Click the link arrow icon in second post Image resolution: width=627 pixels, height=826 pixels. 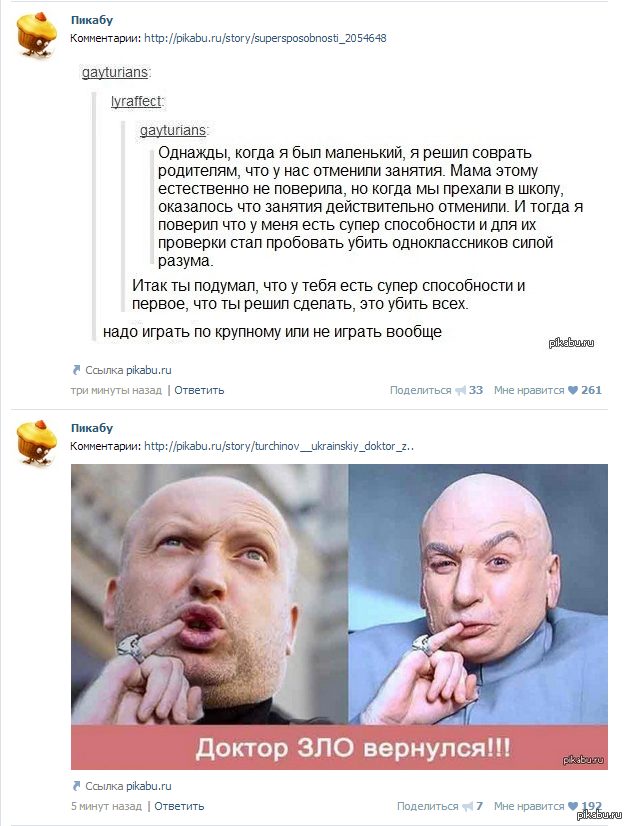click(x=76, y=786)
